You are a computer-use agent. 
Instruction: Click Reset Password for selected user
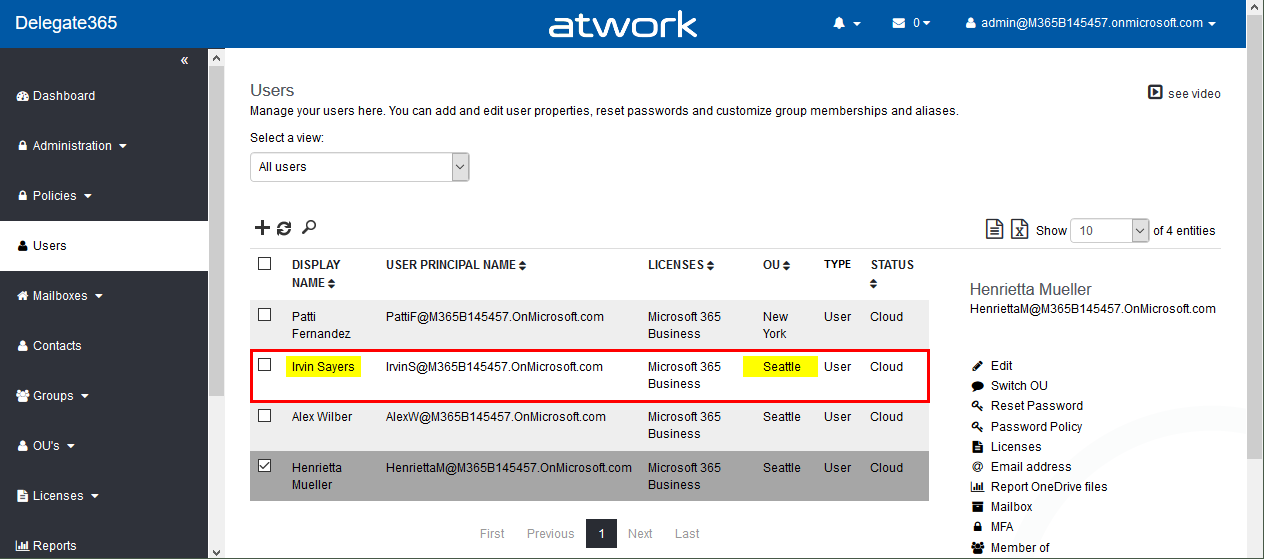1036,406
